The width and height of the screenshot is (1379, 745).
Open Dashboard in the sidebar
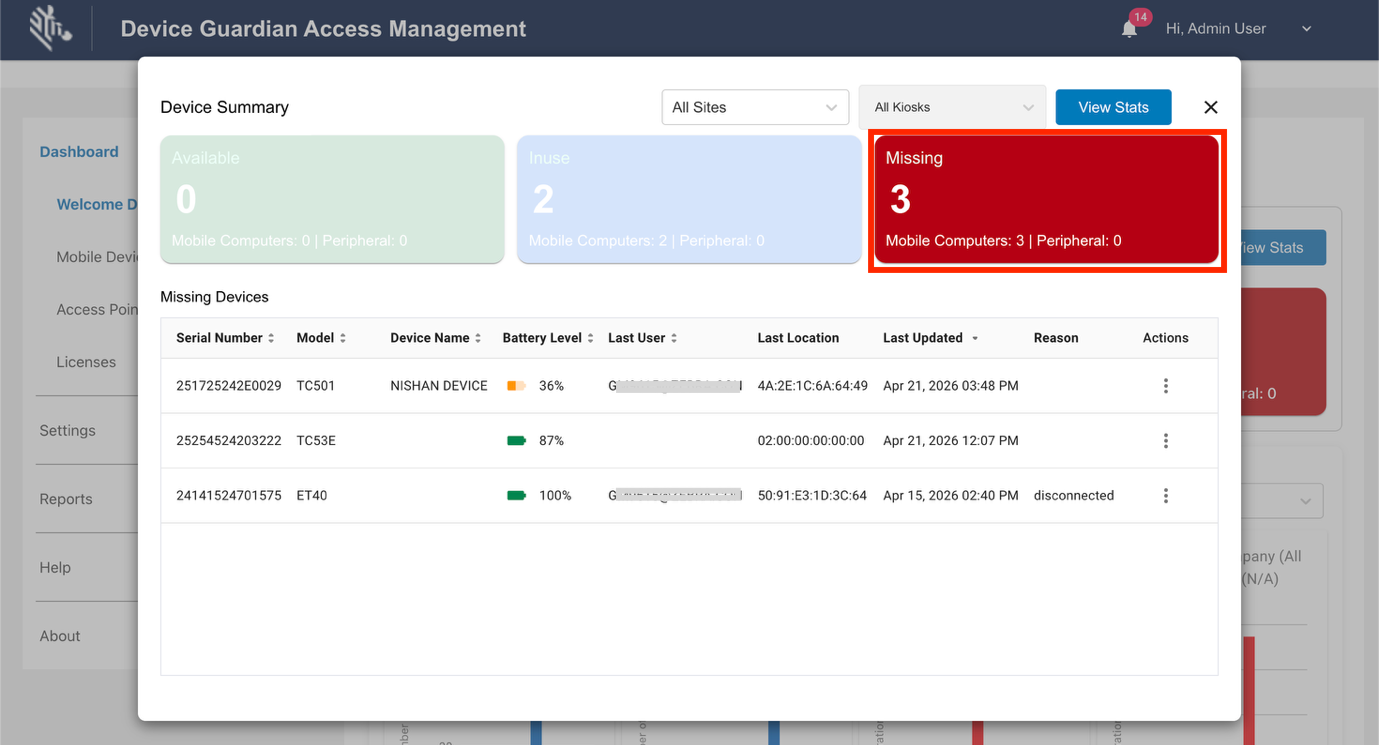point(79,152)
